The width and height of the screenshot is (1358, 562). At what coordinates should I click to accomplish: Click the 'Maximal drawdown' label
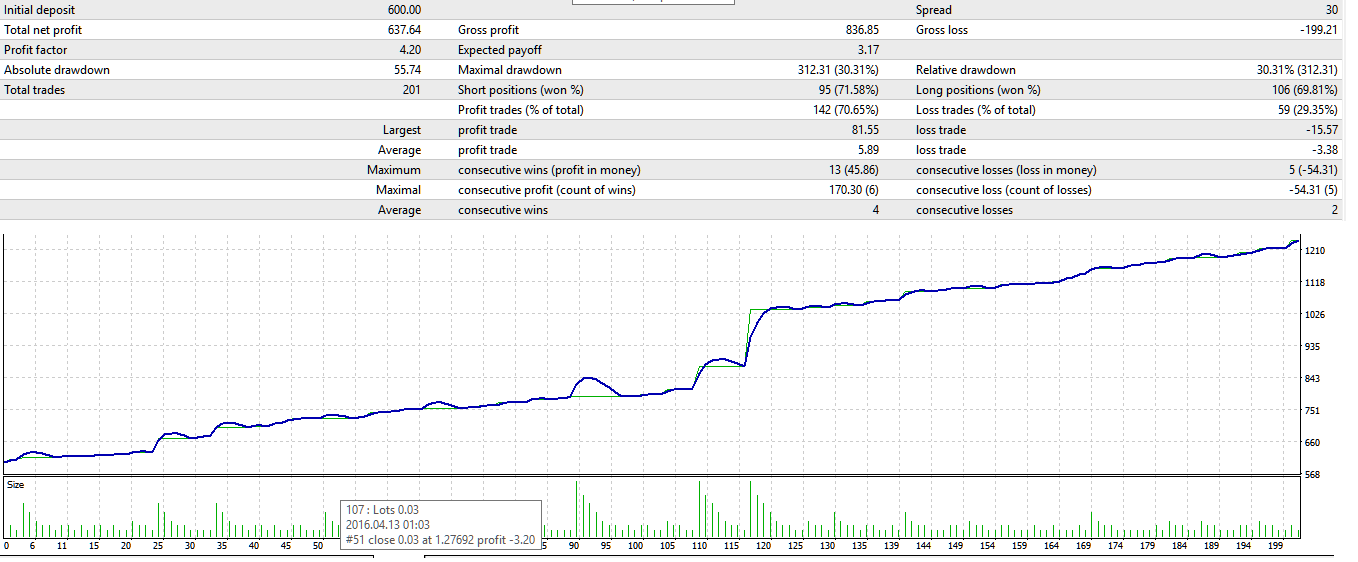click(x=509, y=70)
